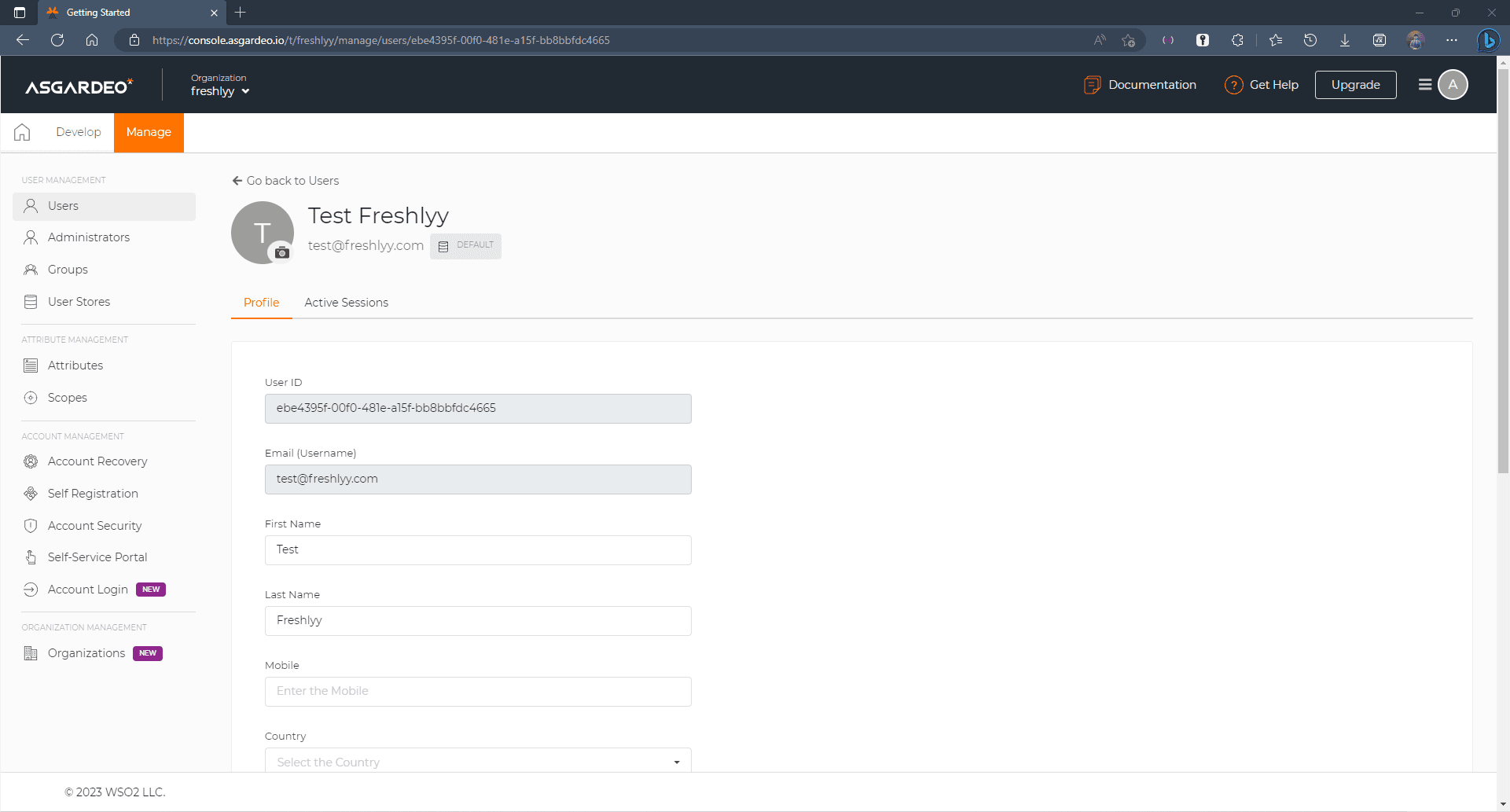
Task: Go back to Users list
Action: point(286,181)
